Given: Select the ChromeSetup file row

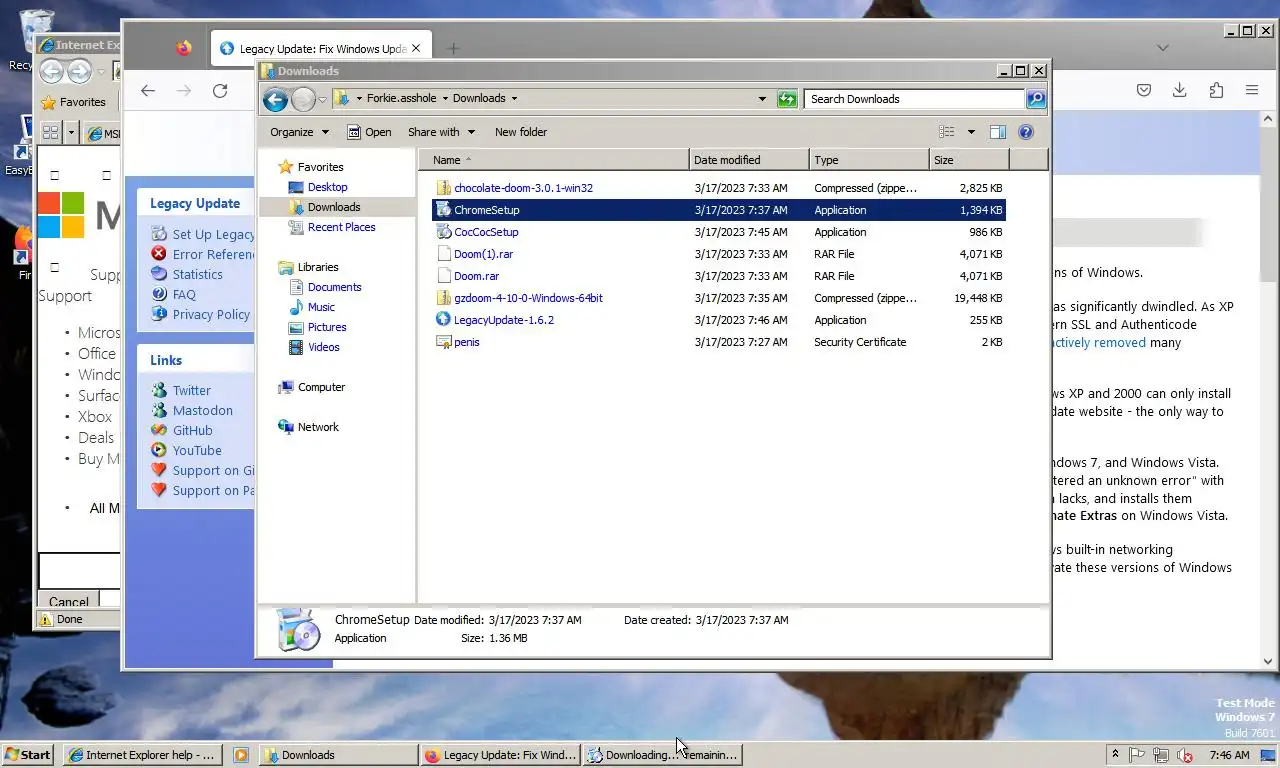Looking at the screenshot, I should (718, 210).
